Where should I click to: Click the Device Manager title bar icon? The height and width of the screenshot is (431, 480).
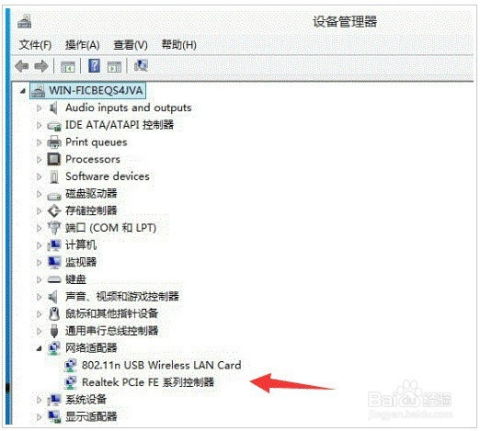tap(24, 21)
